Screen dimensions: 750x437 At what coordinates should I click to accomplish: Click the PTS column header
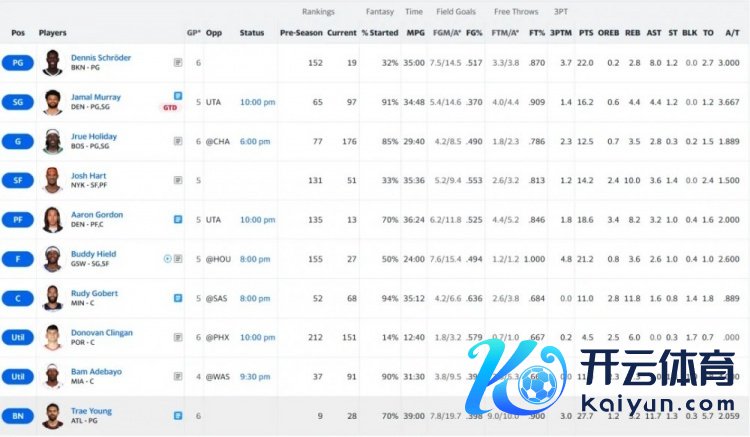tap(586, 33)
